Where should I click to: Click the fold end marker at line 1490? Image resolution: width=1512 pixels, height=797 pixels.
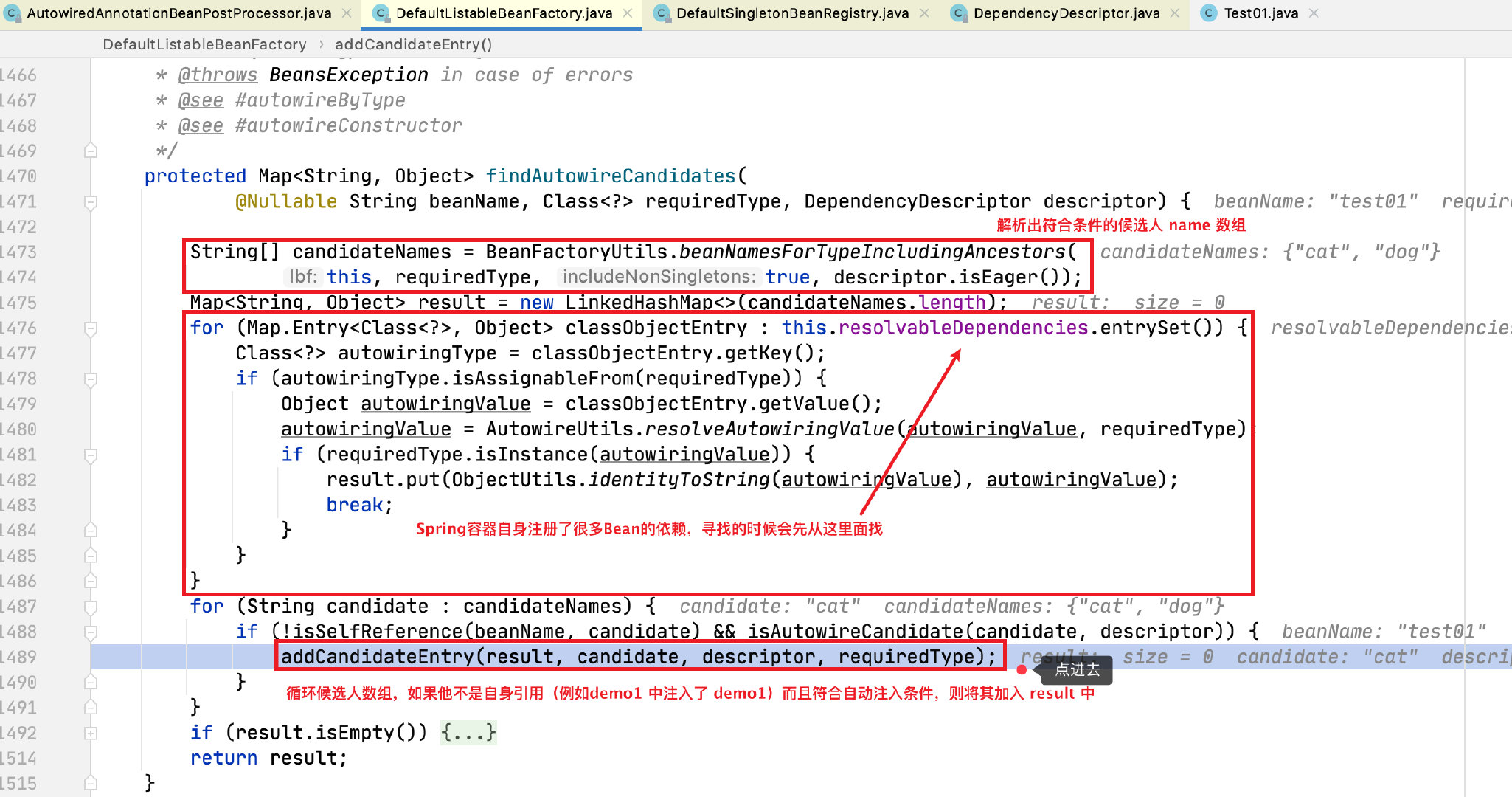(91, 682)
